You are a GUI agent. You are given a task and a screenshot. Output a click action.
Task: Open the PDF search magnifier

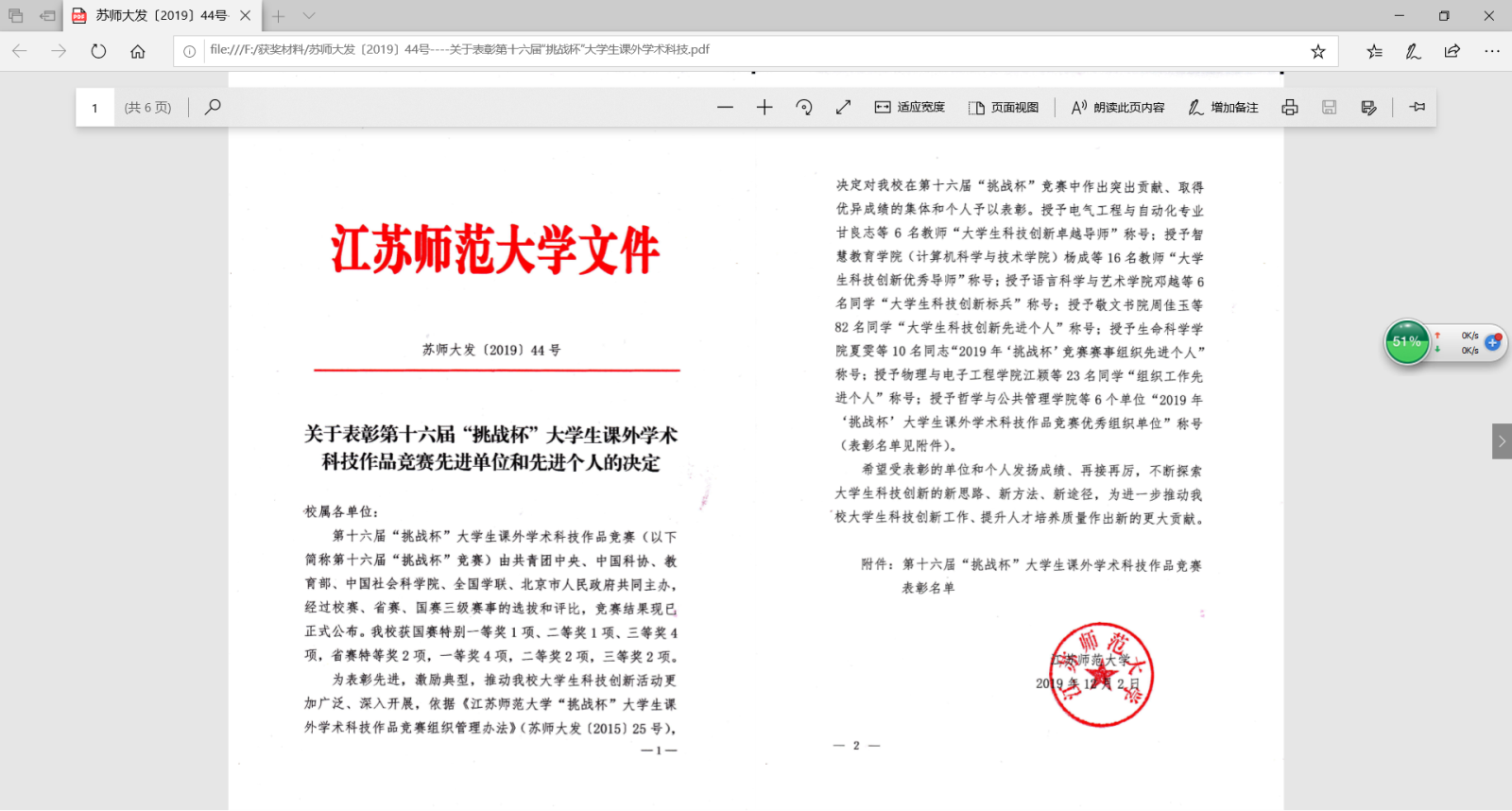point(213,107)
